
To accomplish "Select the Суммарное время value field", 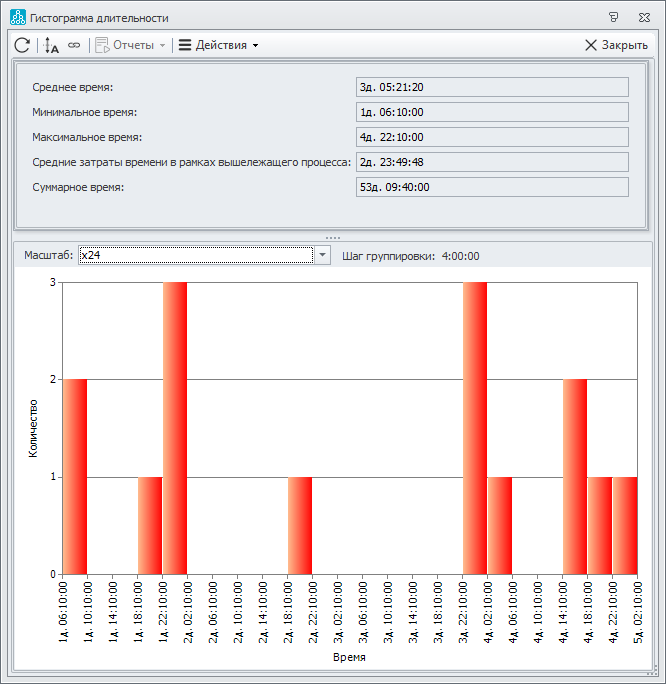I will (491, 187).
